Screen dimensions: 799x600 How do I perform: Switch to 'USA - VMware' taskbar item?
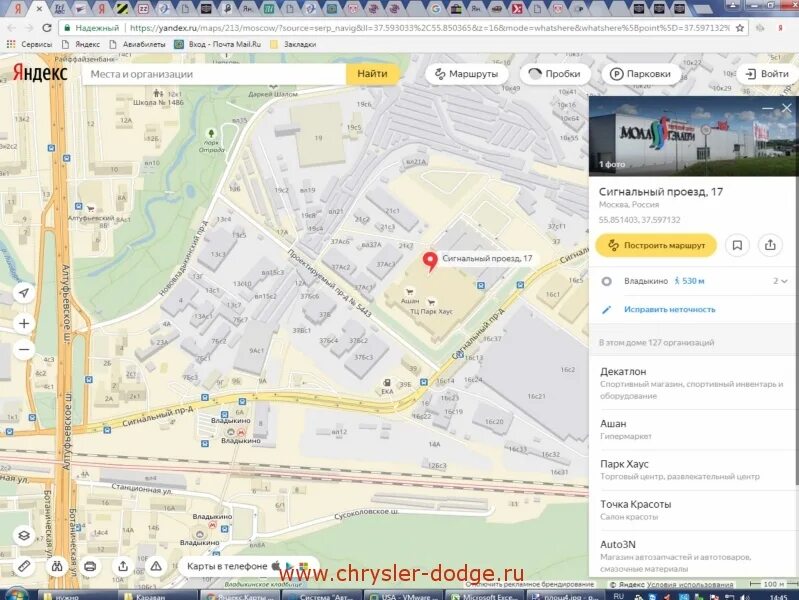(405, 595)
